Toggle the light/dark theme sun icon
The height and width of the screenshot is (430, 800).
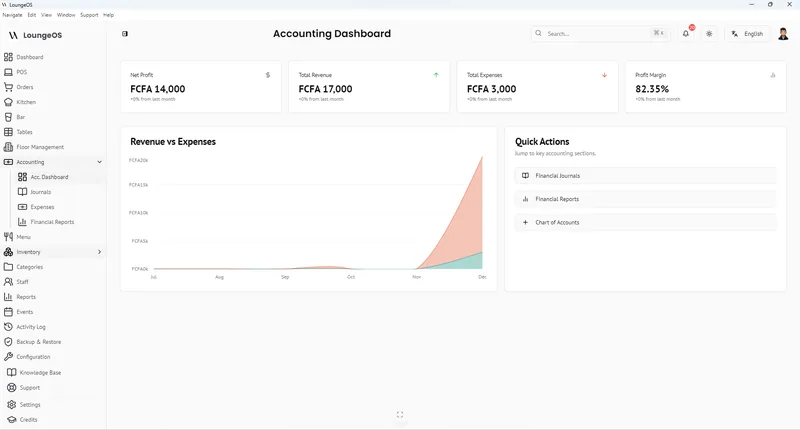click(709, 34)
